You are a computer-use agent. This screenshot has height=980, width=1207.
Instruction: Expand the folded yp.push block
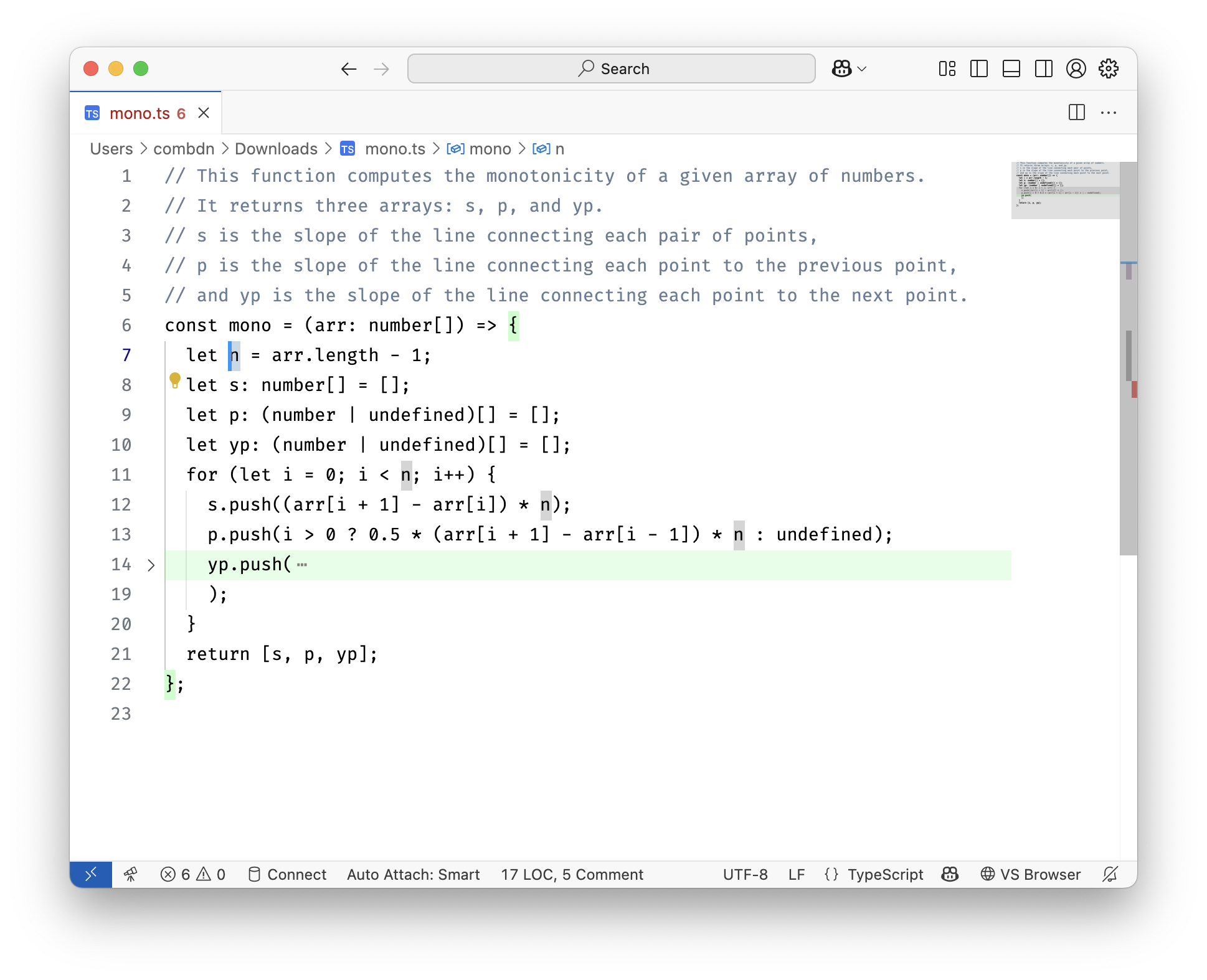click(151, 565)
